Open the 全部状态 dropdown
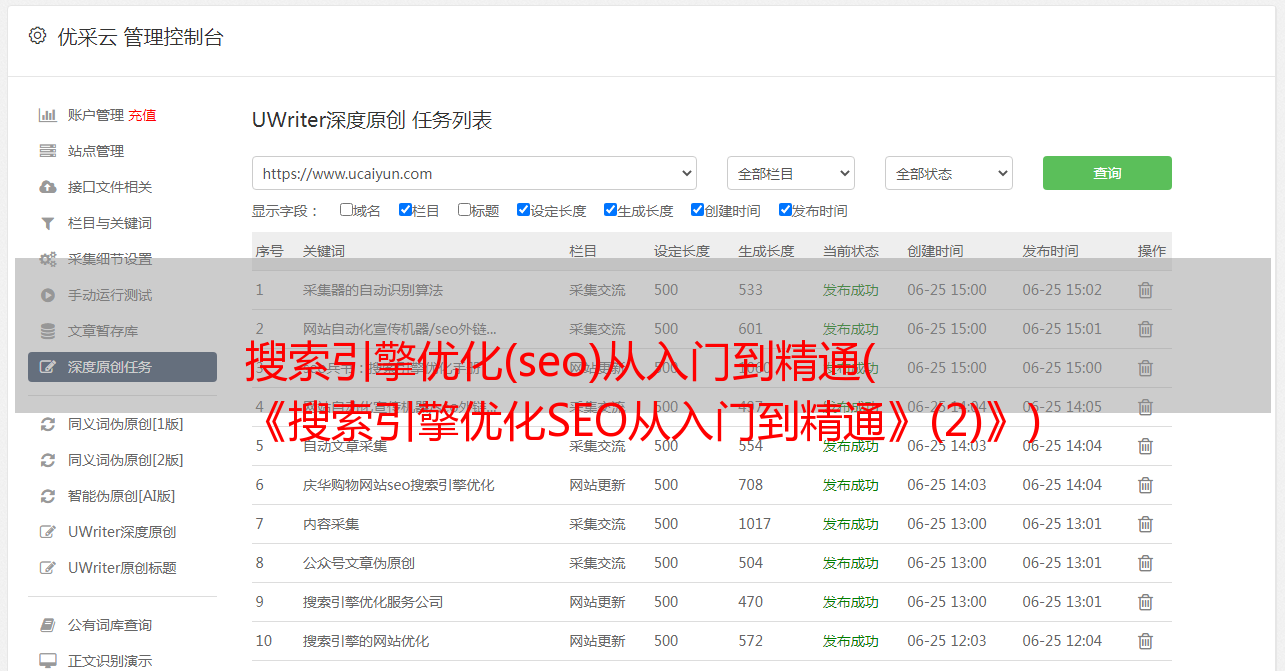Viewport: 1285px width, 671px height. point(948,173)
